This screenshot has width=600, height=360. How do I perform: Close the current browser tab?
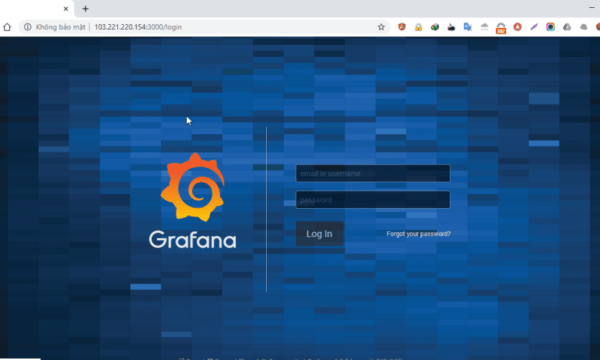click(x=66, y=9)
